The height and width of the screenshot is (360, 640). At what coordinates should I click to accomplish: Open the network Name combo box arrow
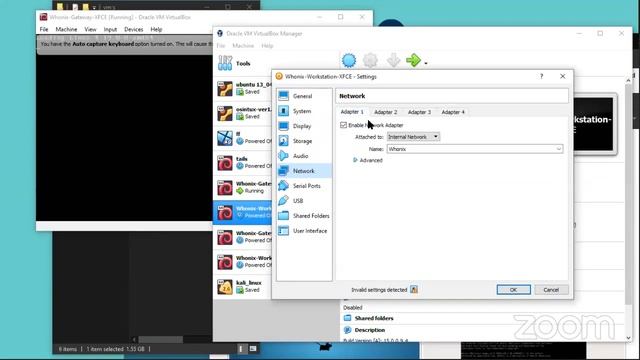[558, 149]
